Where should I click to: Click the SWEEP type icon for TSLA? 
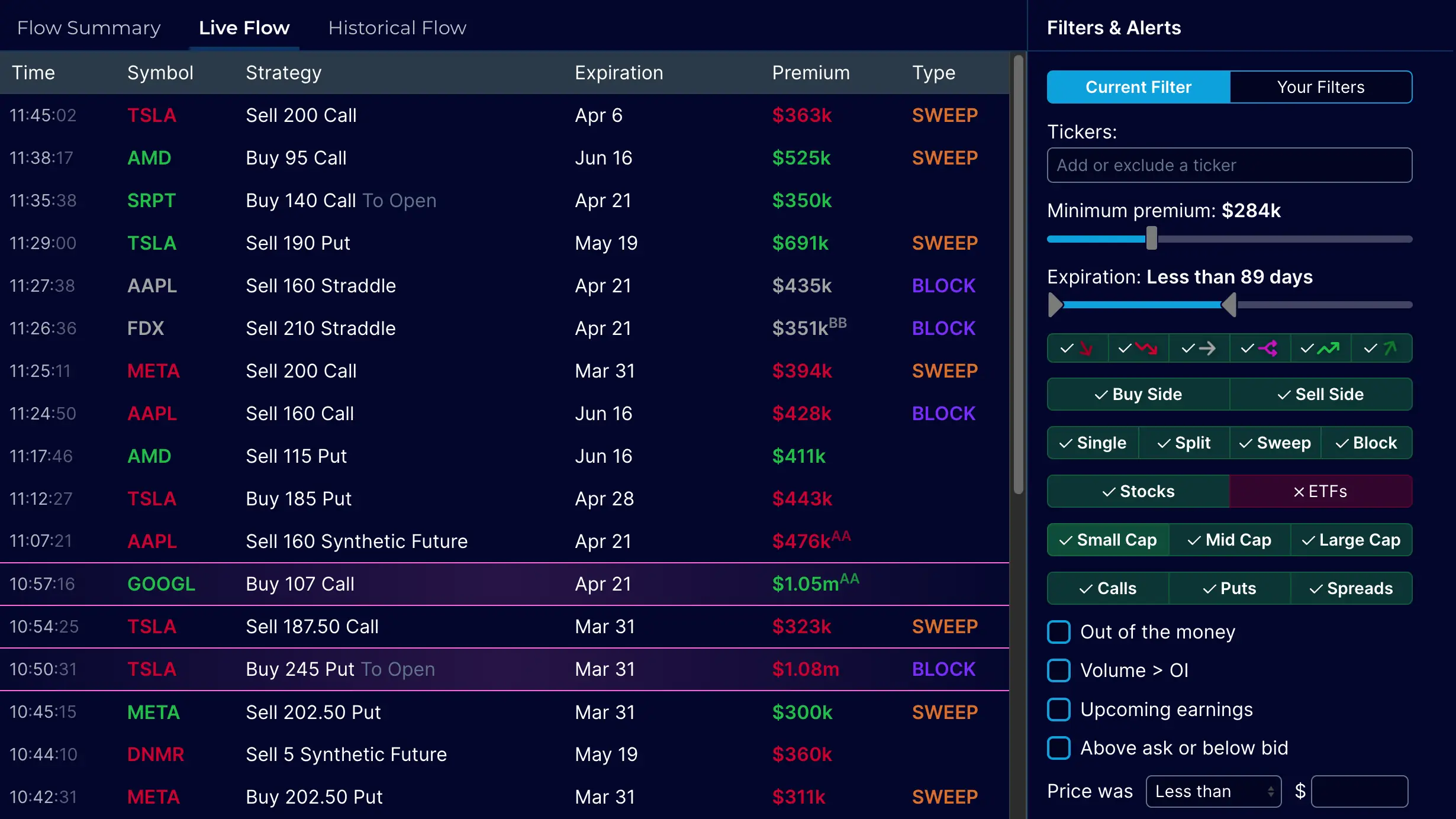pos(944,115)
